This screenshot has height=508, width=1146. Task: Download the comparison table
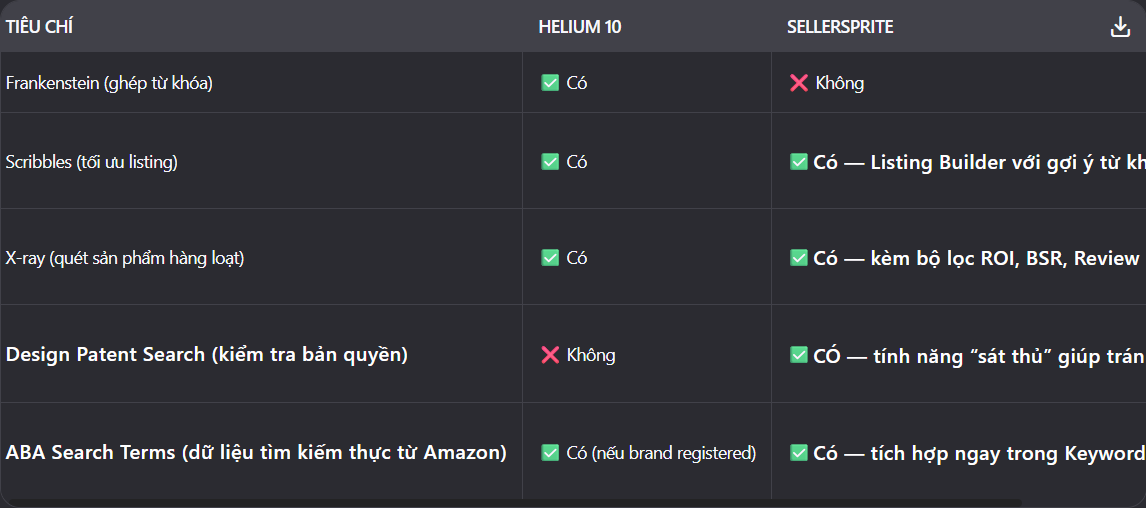point(1120,28)
